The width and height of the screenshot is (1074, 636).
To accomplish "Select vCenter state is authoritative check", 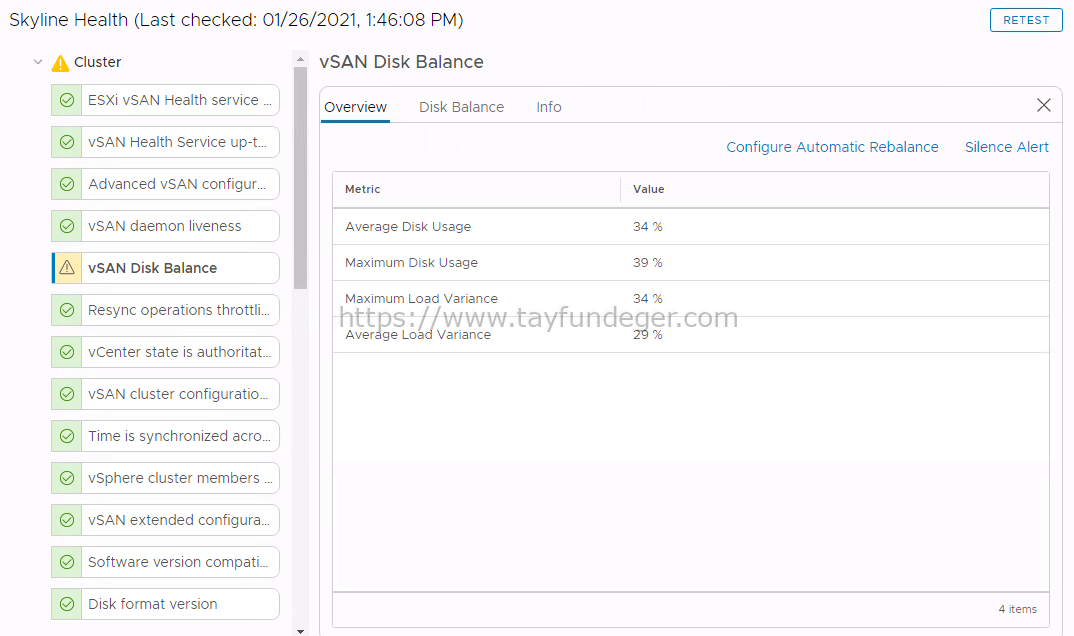I will [x=165, y=352].
